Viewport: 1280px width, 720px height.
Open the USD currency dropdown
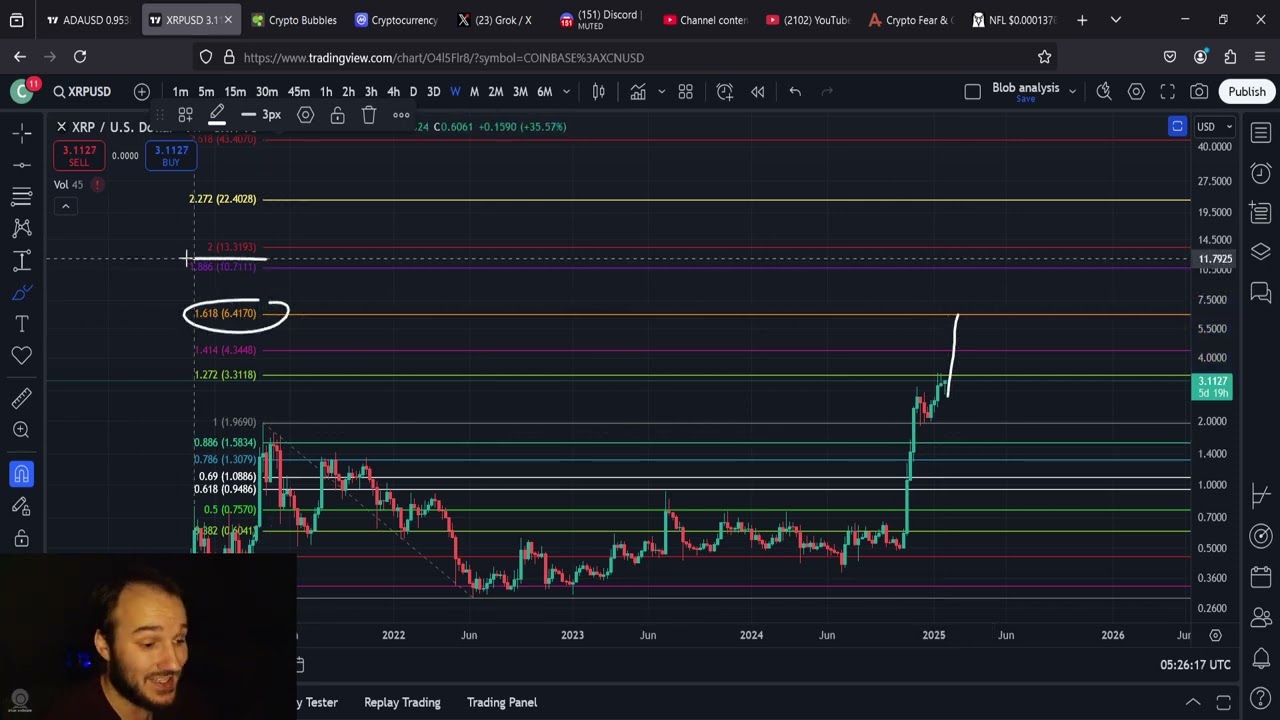(x=1215, y=127)
